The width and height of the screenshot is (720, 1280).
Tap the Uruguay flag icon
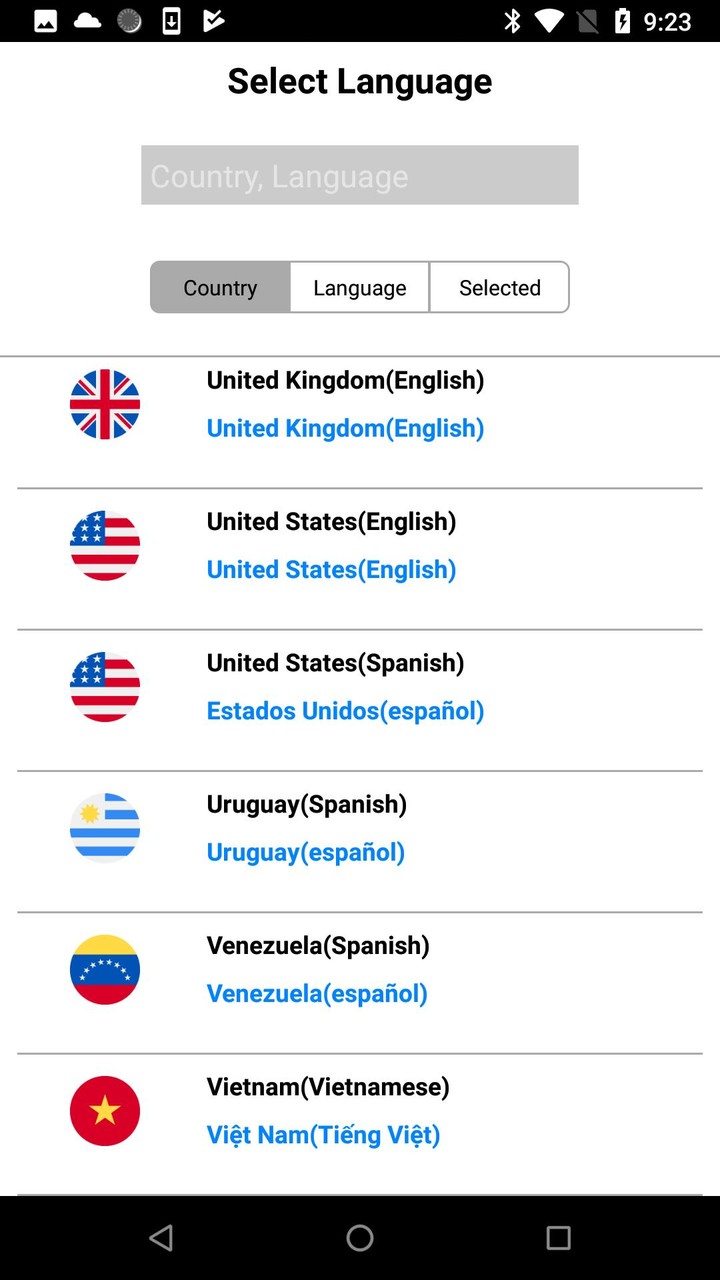(x=105, y=828)
